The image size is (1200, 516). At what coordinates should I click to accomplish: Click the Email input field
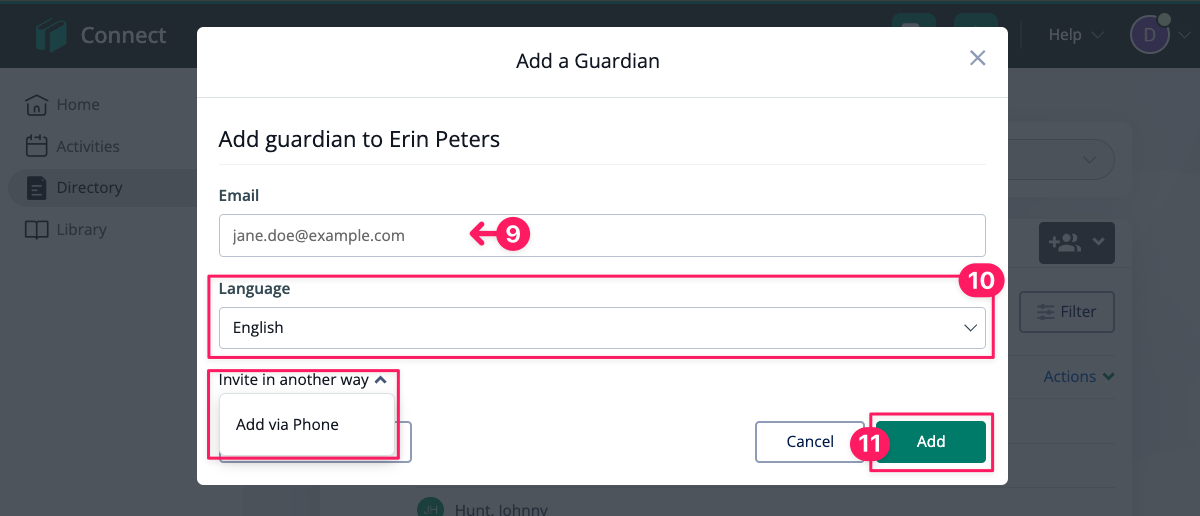602,235
